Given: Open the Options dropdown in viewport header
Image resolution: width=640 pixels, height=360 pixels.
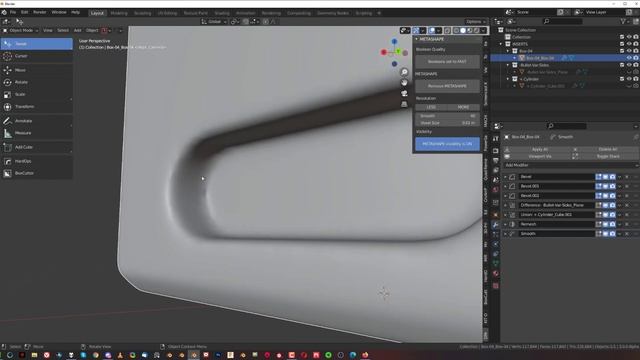Looking at the screenshot, I should point(476,22).
